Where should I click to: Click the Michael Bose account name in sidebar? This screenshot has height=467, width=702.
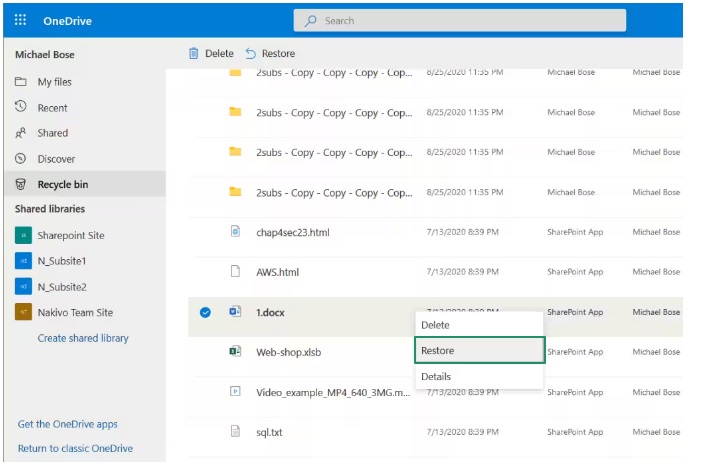(x=45, y=55)
